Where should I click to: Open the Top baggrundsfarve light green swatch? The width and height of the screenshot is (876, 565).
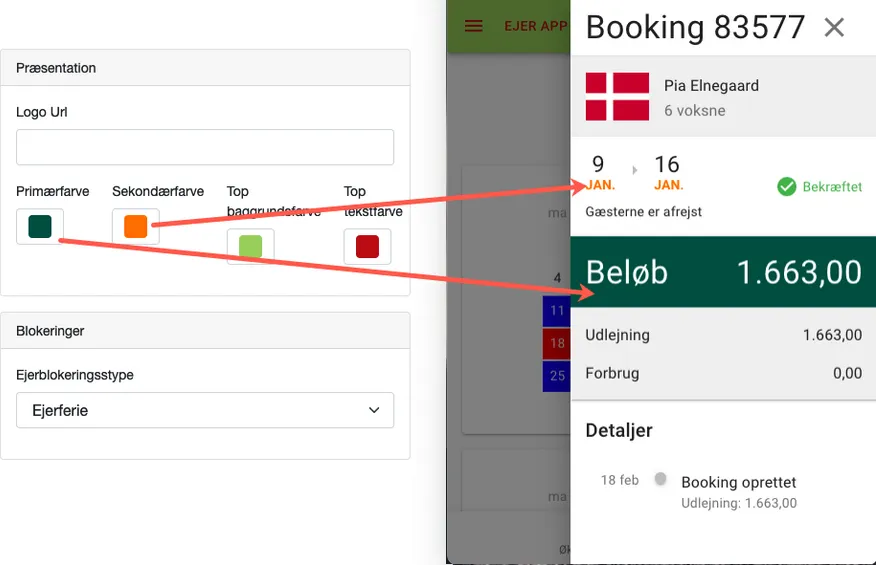[x=250, y=246]
